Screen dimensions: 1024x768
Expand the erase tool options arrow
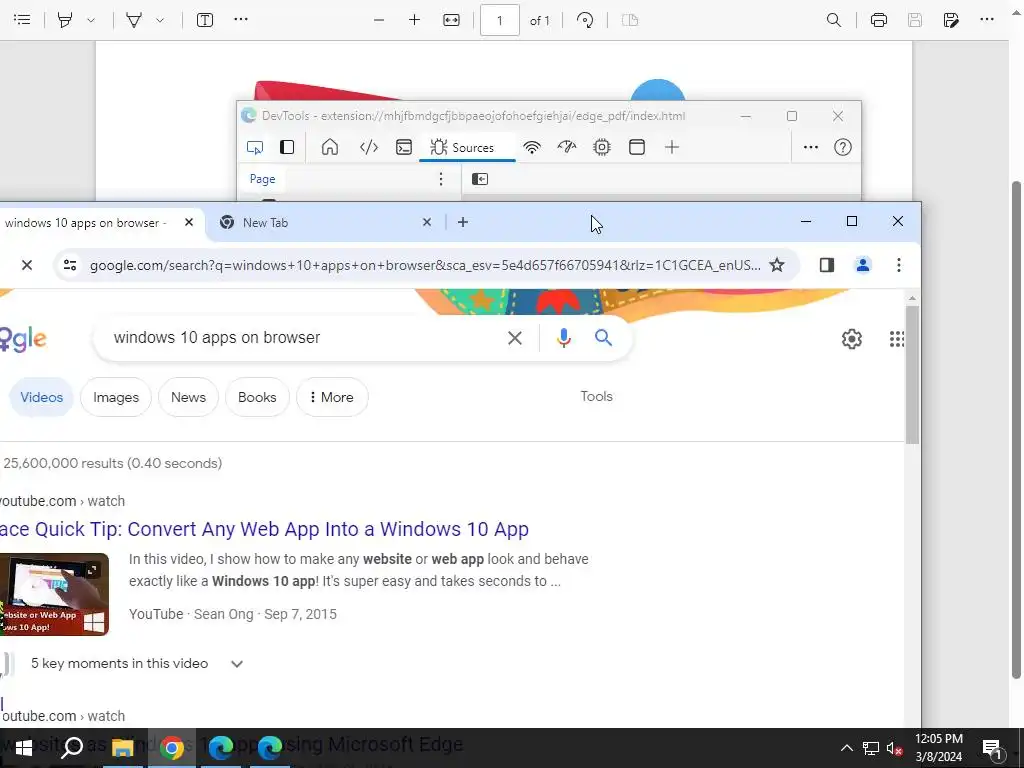tap(159, 20)
